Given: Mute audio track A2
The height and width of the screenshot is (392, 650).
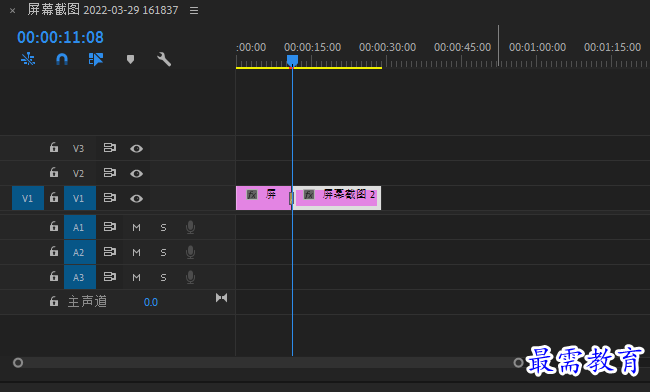Looking at the screenshot, I should point(136,252).
